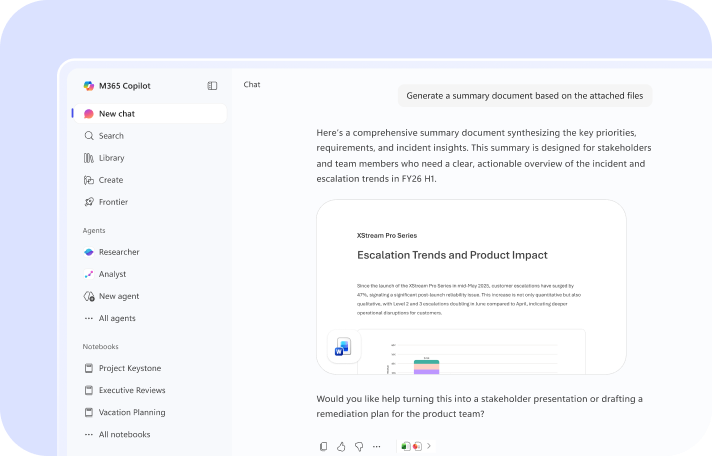This screenshot has height=456, width=712.
Task: Click the Excel source file icon
Action: coord(406,446)
